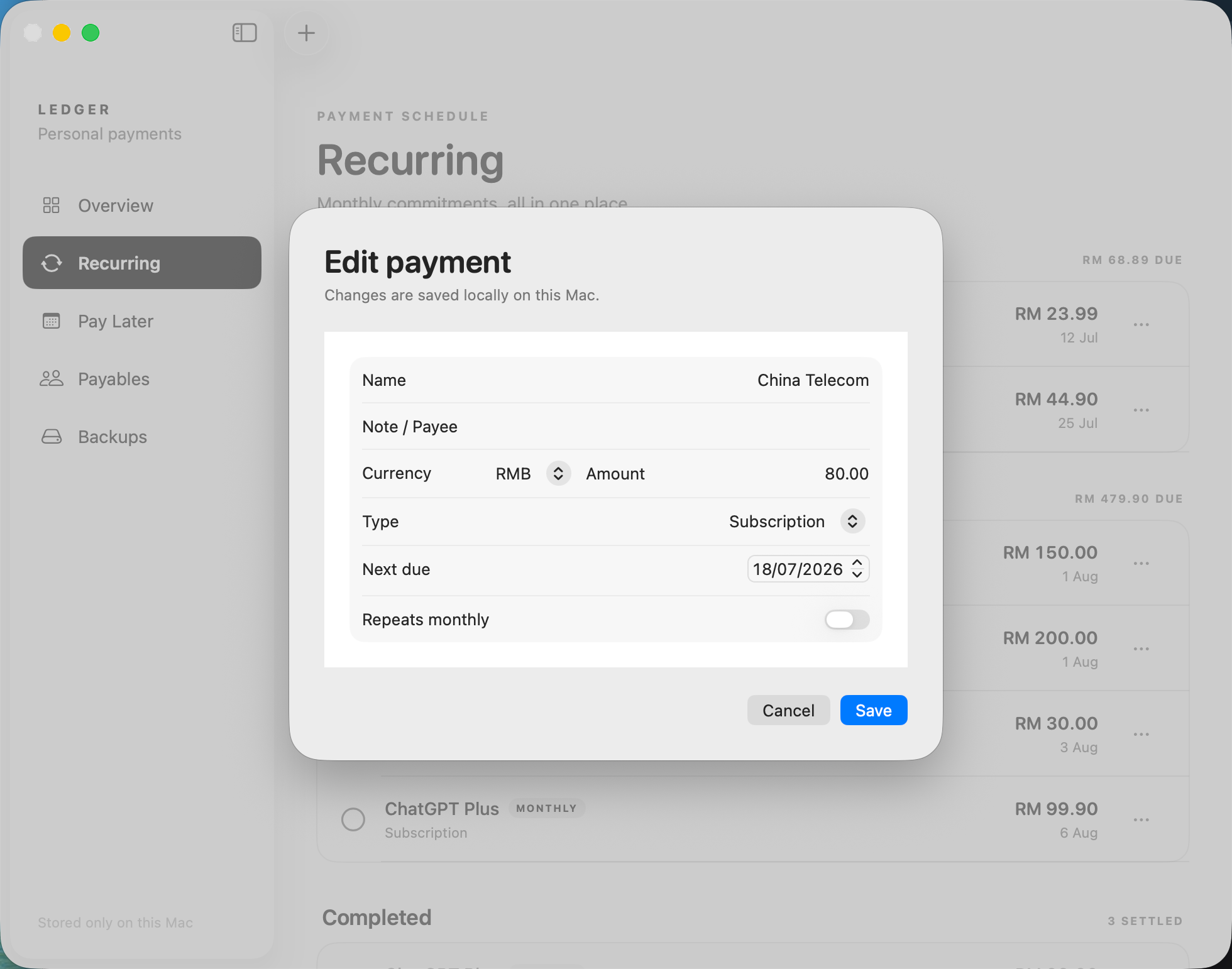Open more options for RM 150.00 payment
The height and width of the screenshot is (969, 1232).
point(1141,564)
